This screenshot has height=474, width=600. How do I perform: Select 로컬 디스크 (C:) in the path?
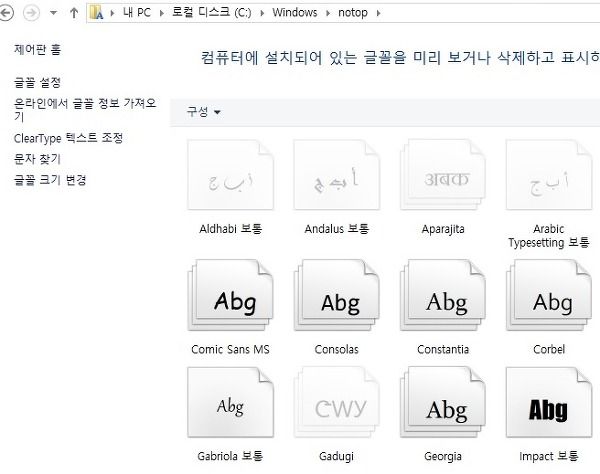point(211,13)
